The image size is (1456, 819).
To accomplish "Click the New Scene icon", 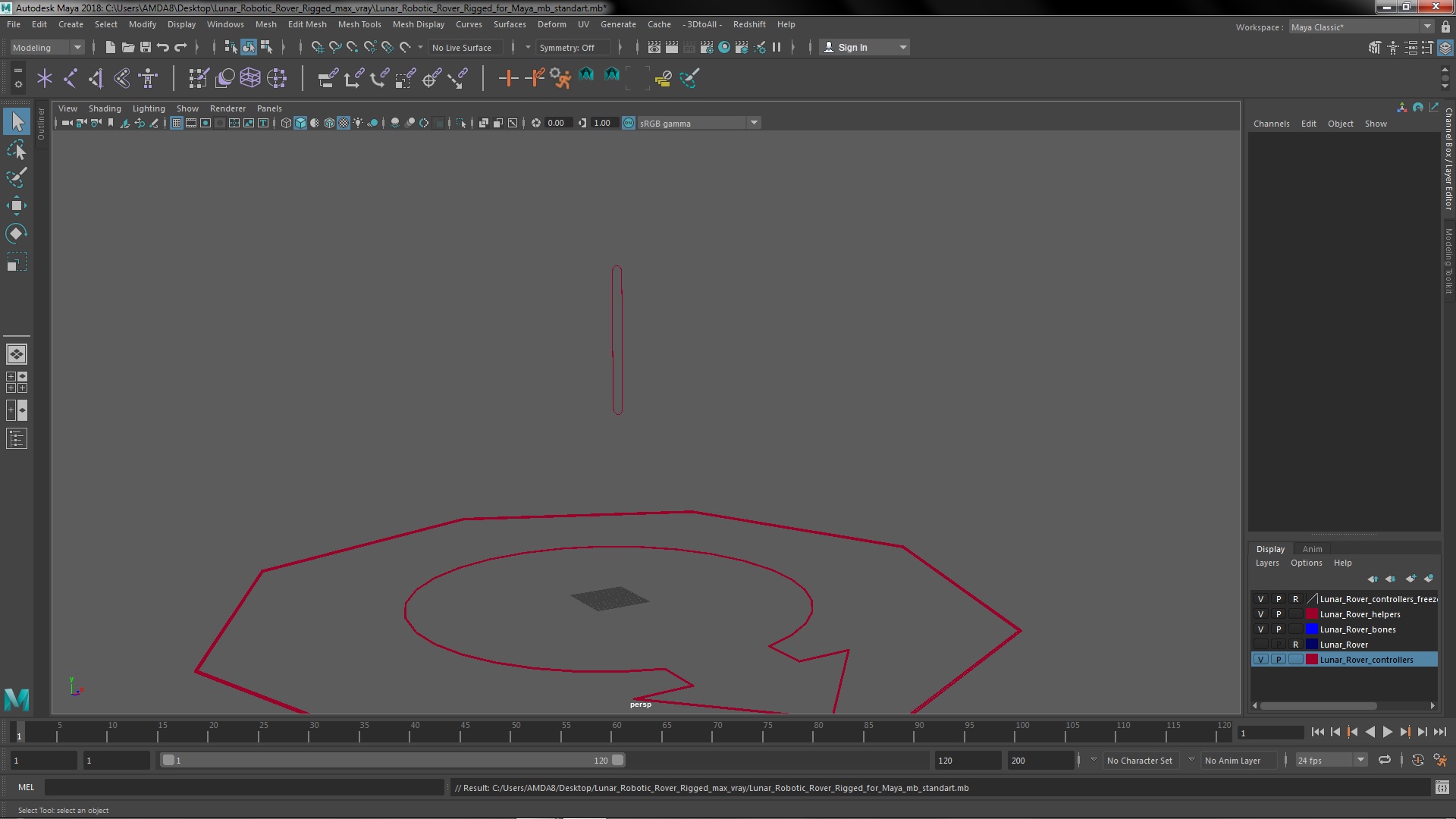I will 110,47.
